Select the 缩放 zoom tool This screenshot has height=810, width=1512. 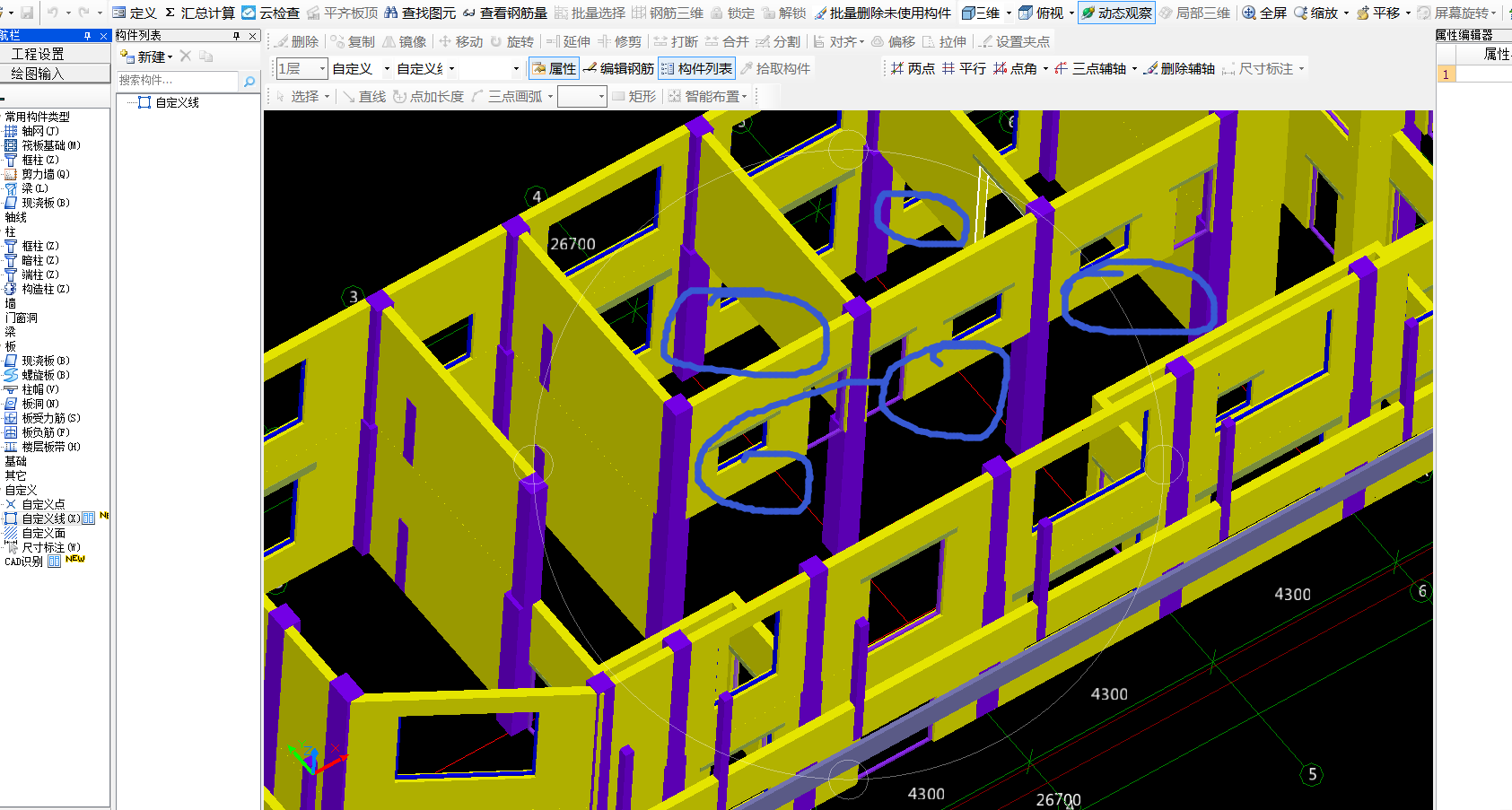(1315, 13)
